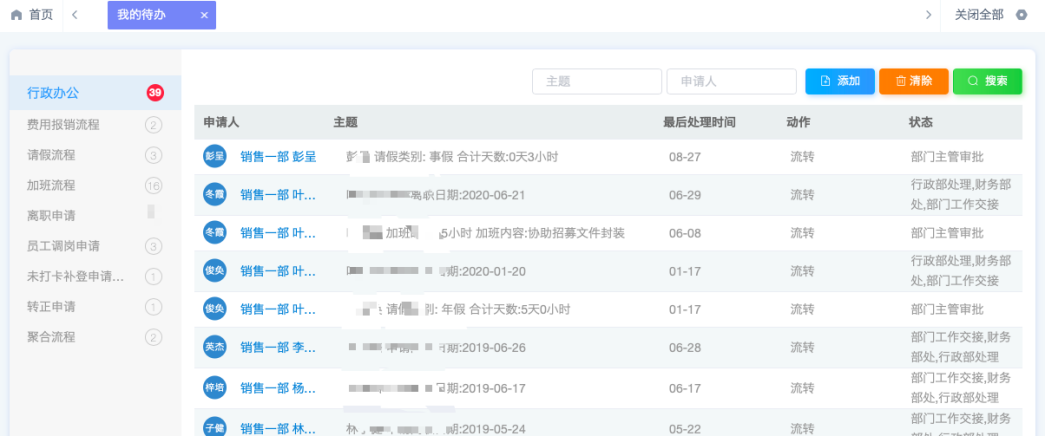The image size is (1045, 436).
Task: Open the 销售一部 彭呈 applicant link
Action: (x=278, y=156)
